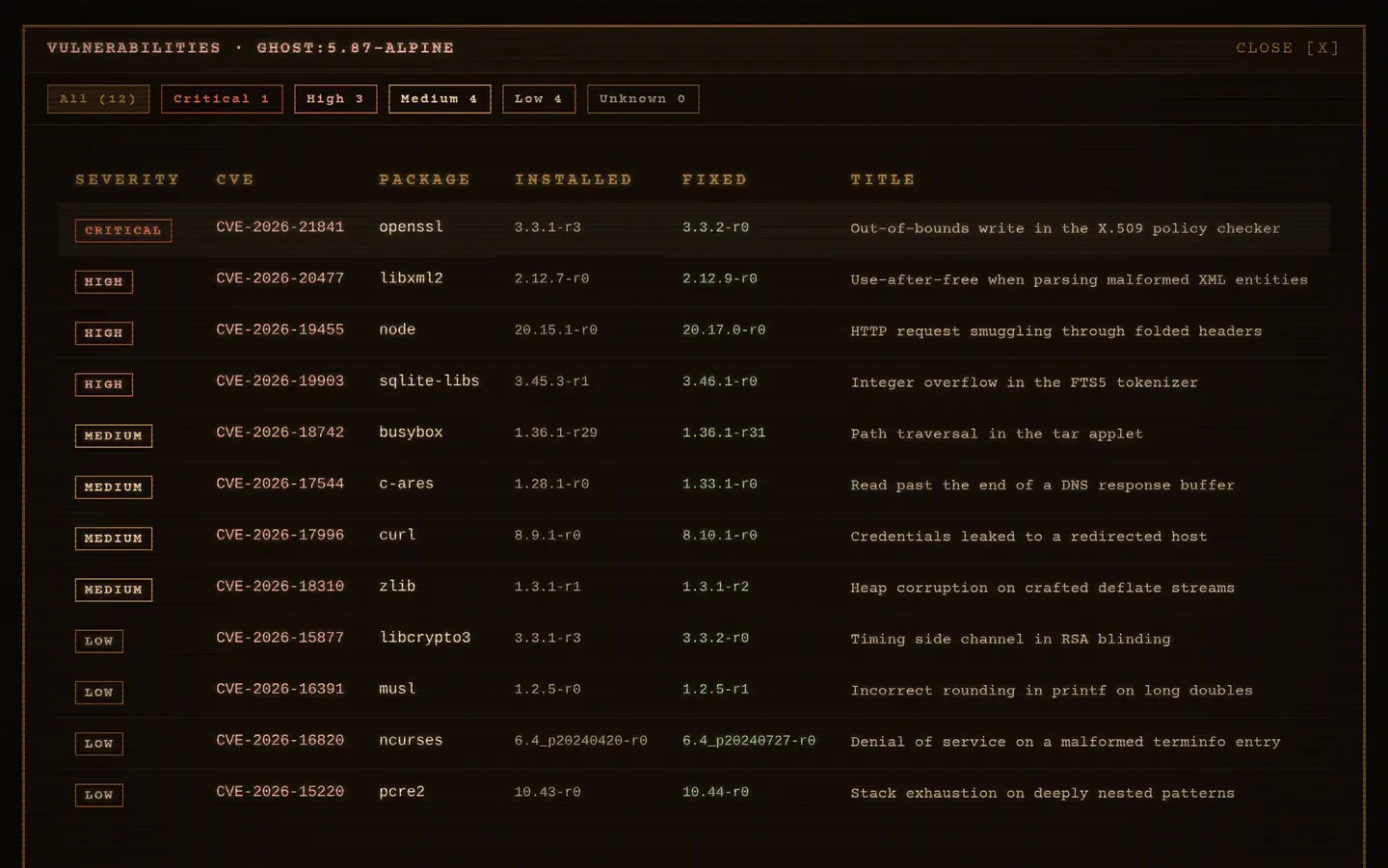Click the installed version 20.15.1-r0
Screen dimensions: 1388x868
coord(556,330)
